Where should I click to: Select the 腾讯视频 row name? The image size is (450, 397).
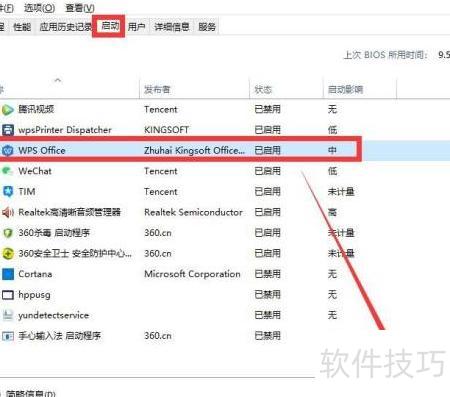36,109
